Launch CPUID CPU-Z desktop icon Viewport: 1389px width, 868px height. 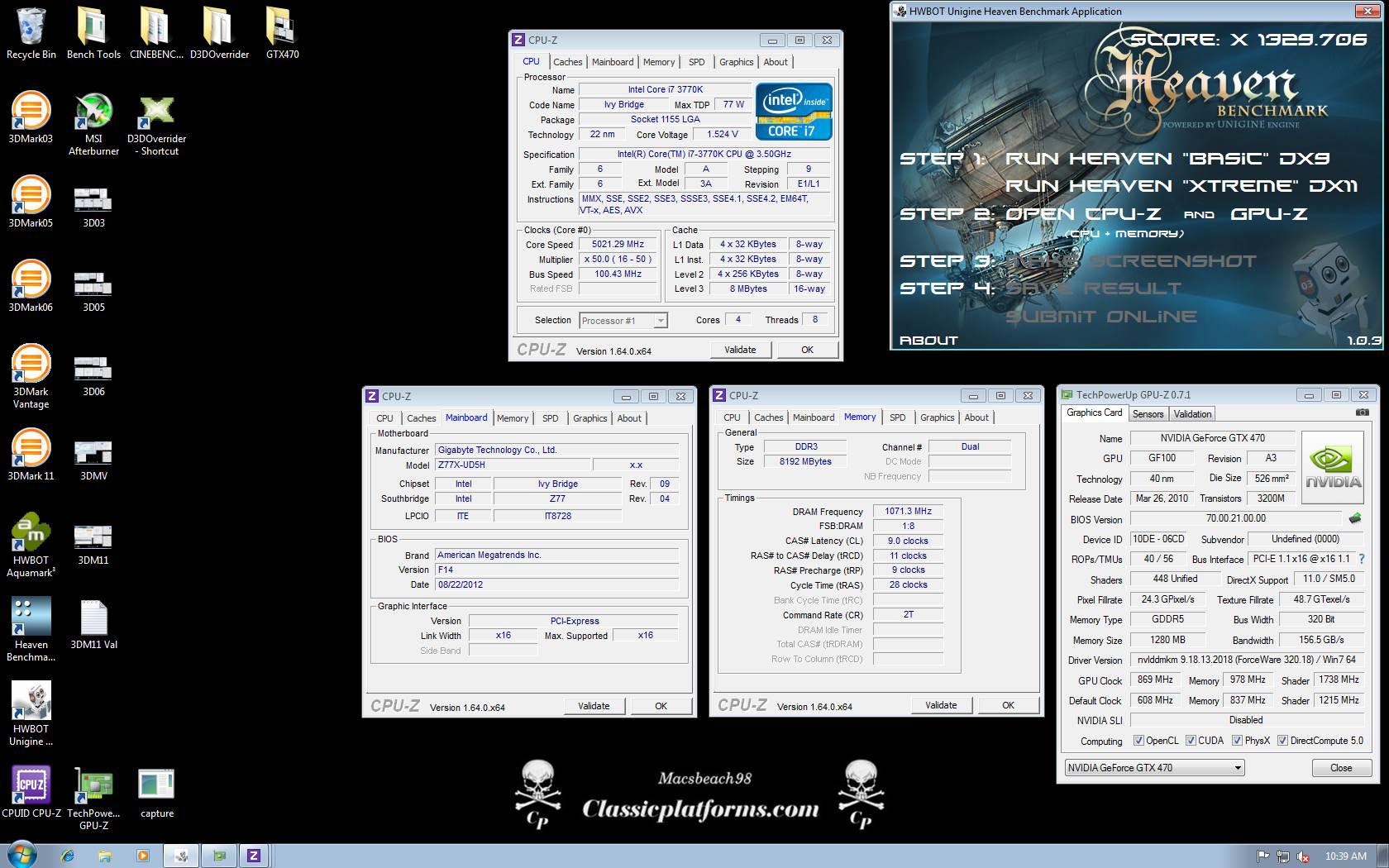[31, 792]
